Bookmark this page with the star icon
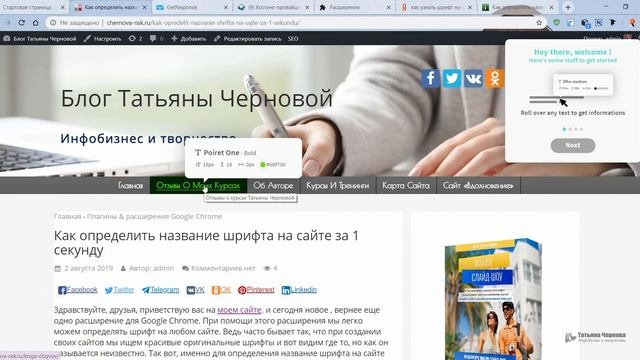The image size is (640, 360). coord(539,23)
